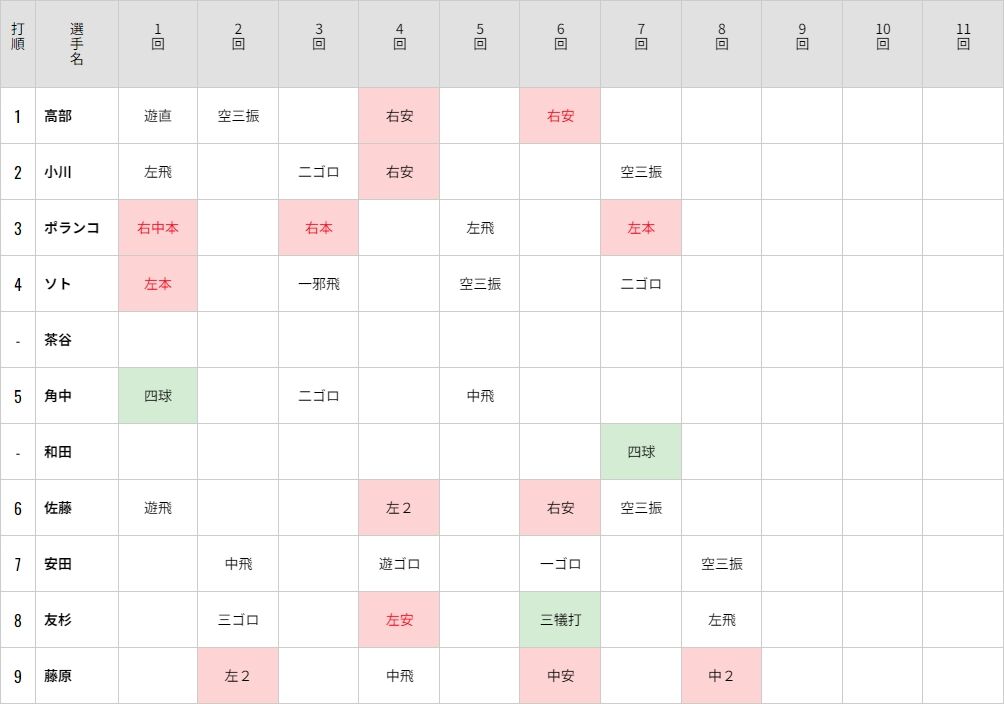The image size is (1004, 704).
Task: Click 佐藤's 左２ double cell
Action: point(399,508)
